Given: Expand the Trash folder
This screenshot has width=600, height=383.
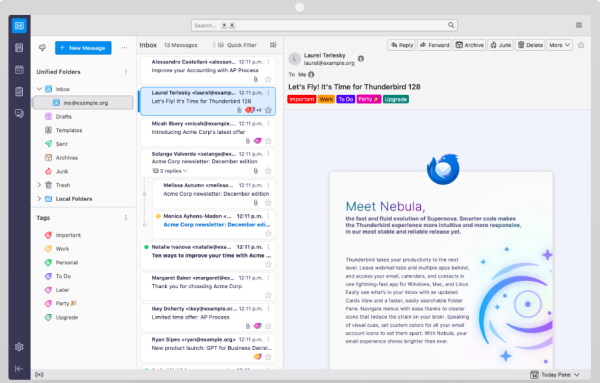Looking at the screenshot, I should click(x=39, y=185).
